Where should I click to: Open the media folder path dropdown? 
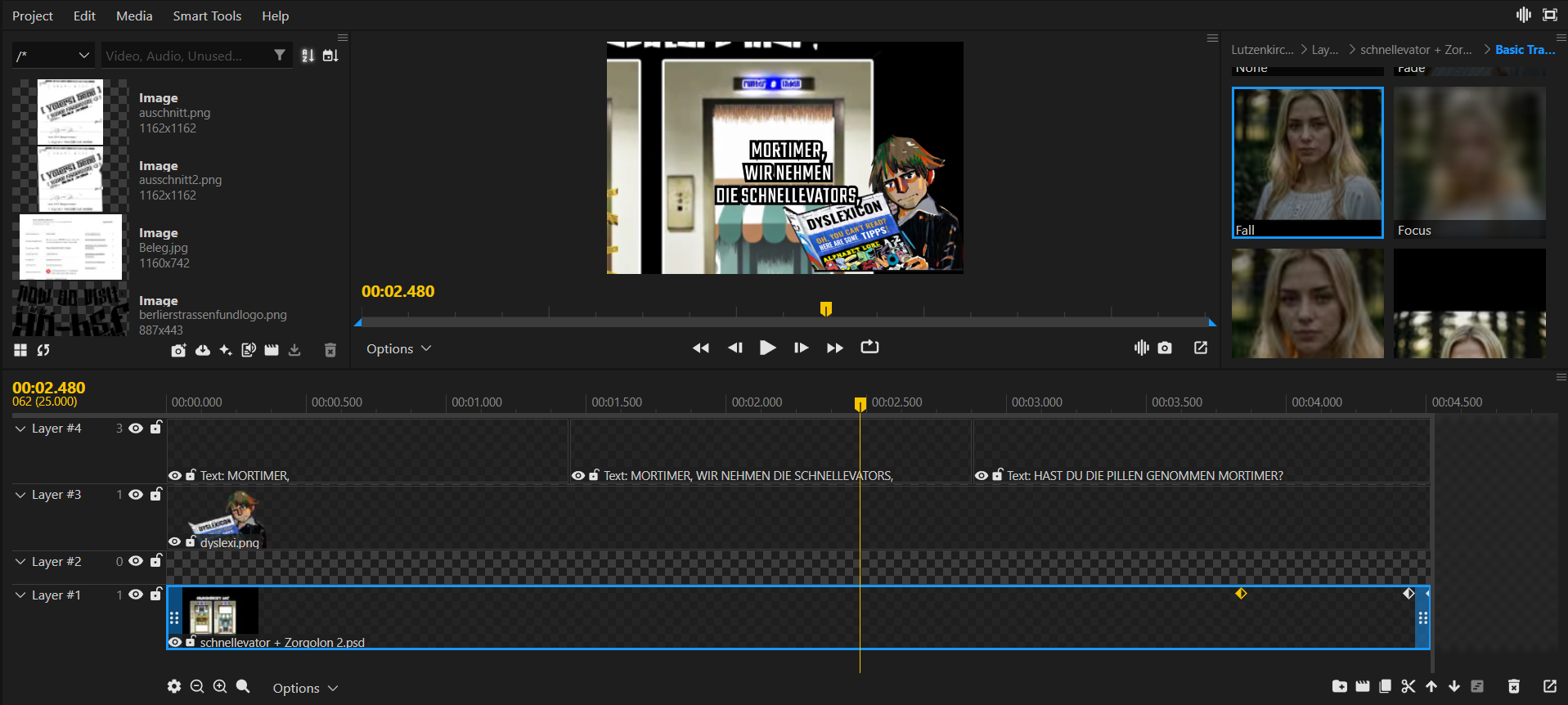click(53, 56)
